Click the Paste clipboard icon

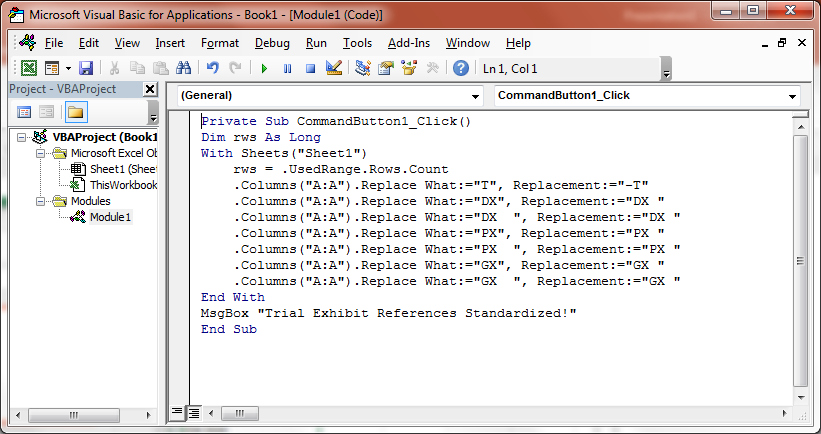point(160,68)
